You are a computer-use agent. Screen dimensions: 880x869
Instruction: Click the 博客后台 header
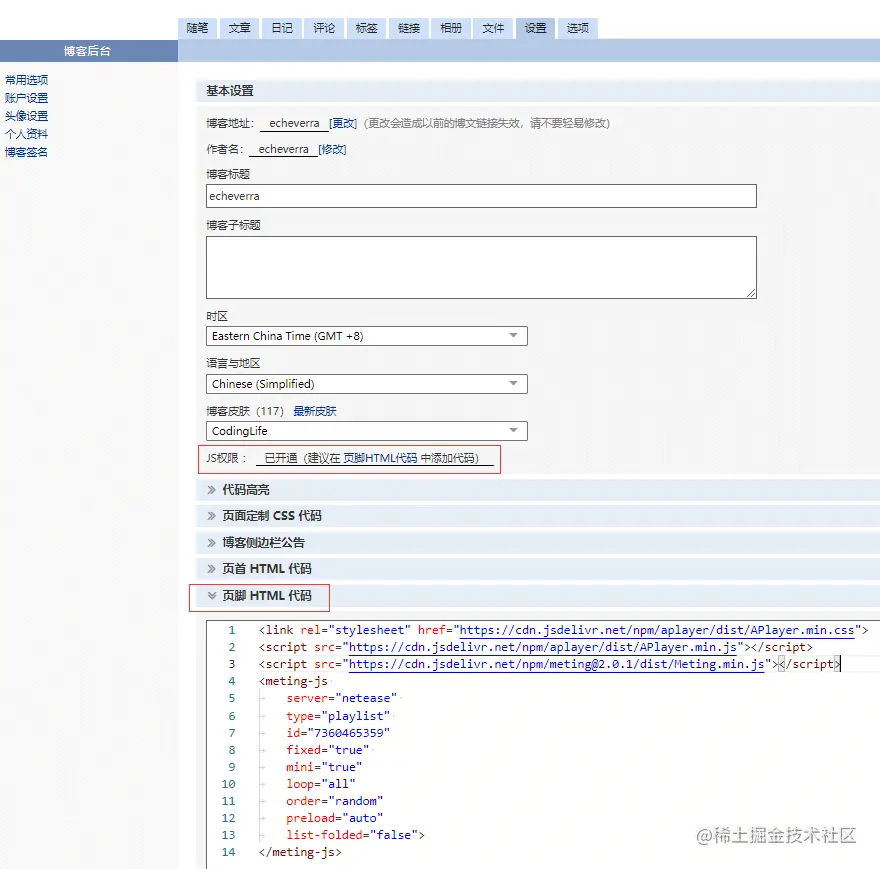click(88, 51)
